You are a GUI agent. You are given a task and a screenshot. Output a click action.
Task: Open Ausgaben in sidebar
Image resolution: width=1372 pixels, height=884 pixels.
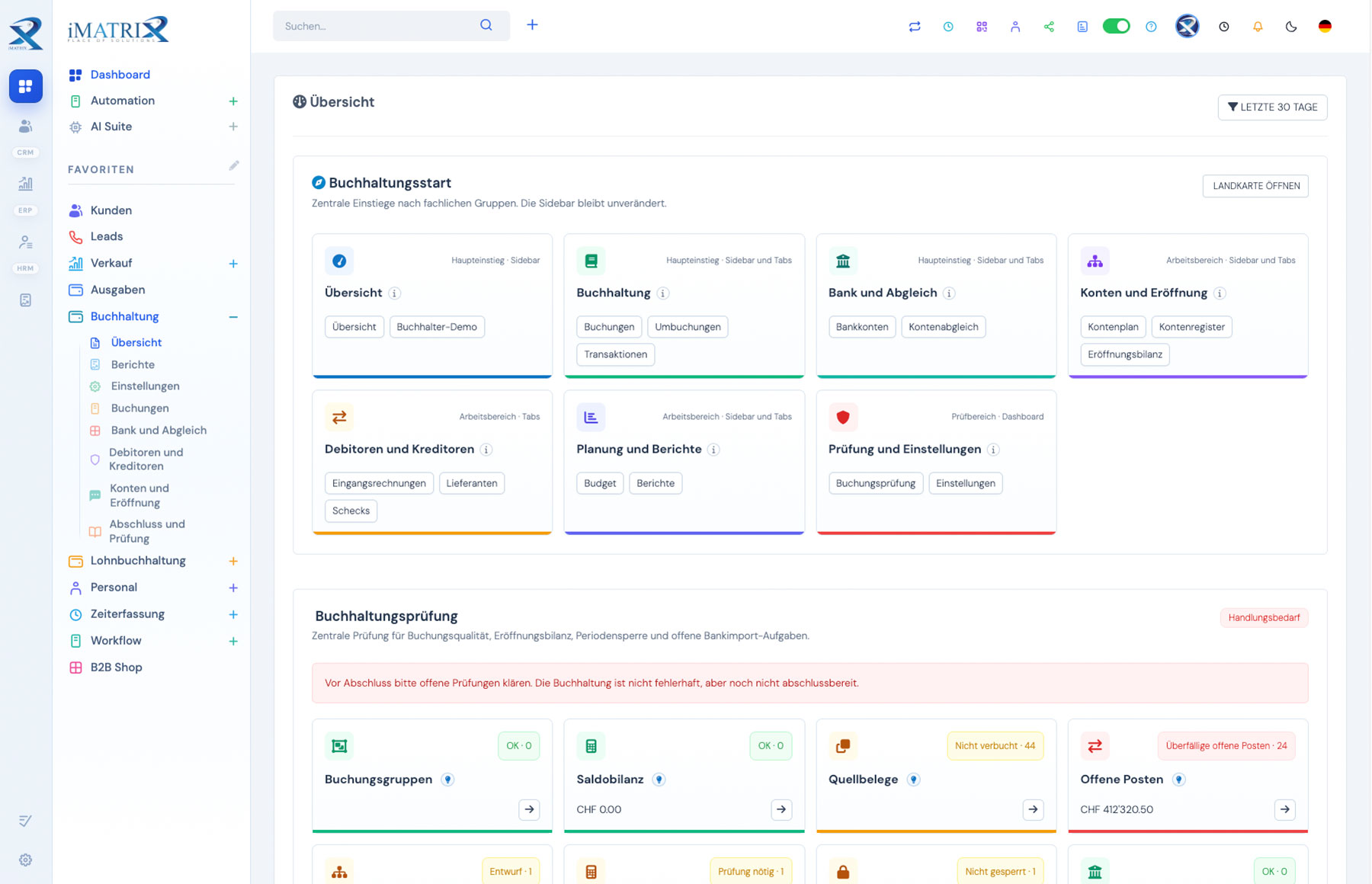[117, 290]
